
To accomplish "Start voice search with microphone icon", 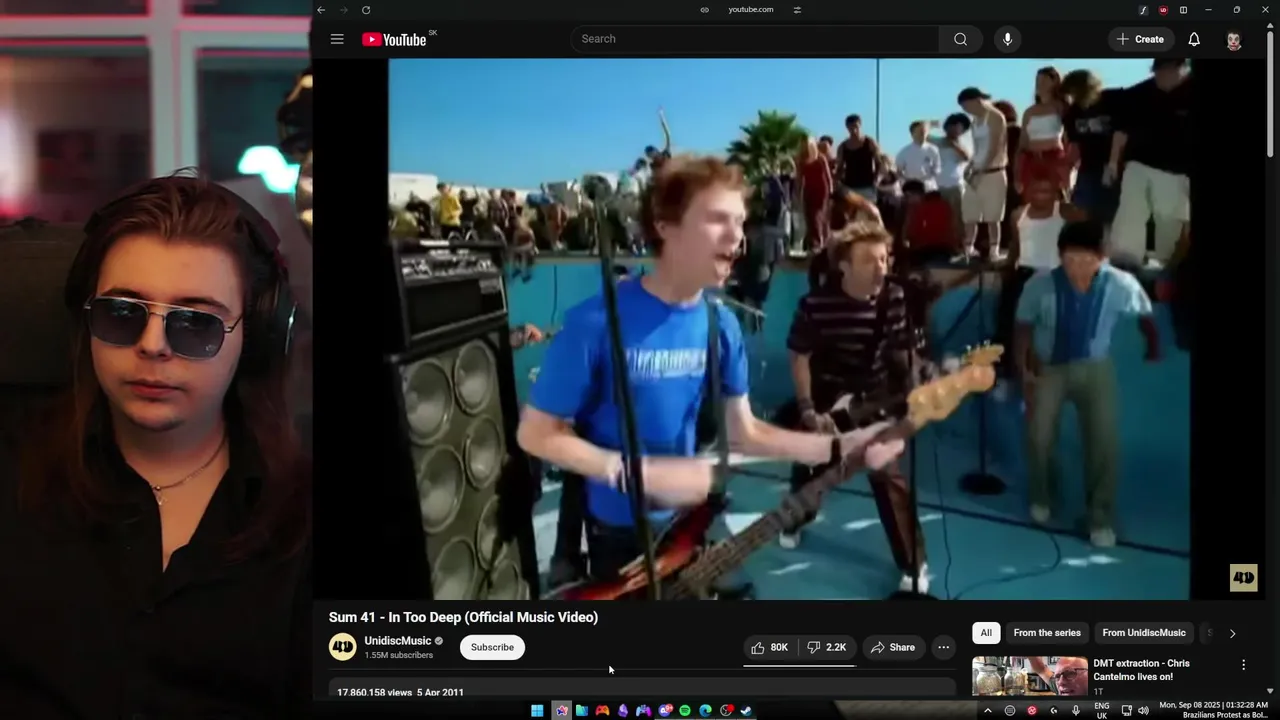I will 1007,39.
